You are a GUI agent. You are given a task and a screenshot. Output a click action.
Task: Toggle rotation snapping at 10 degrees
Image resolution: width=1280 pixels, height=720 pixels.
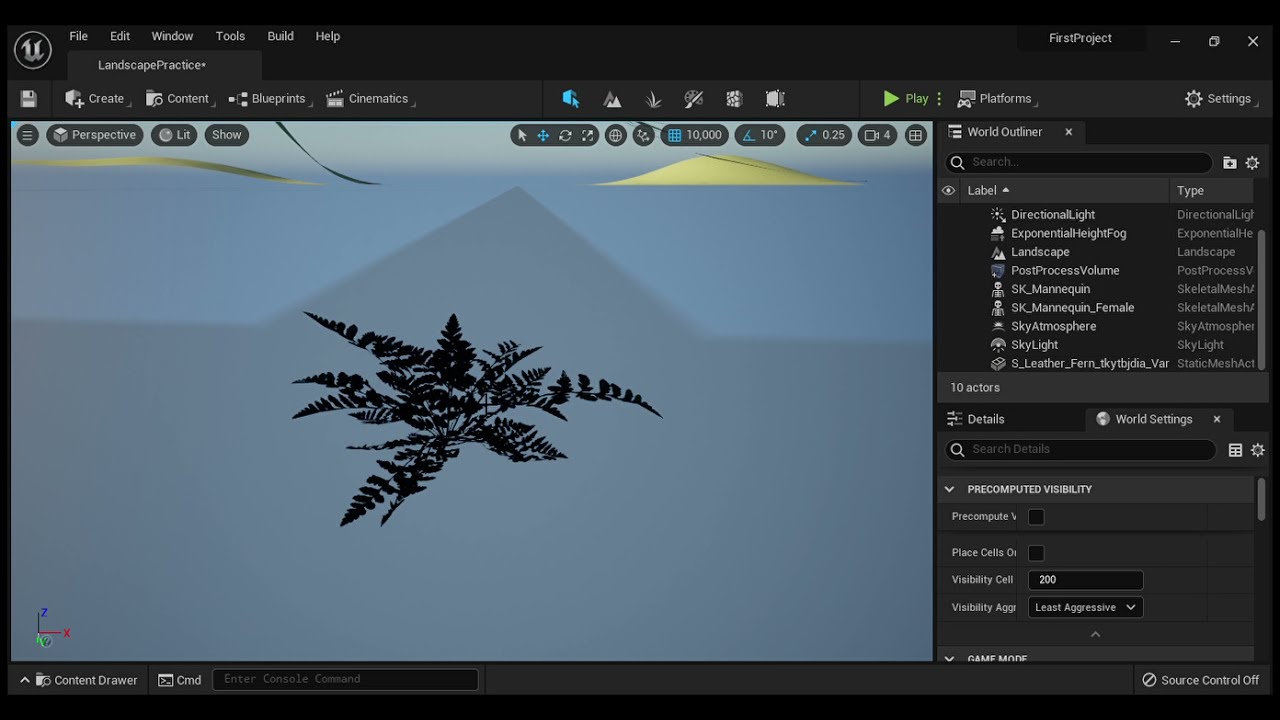click(760, 135)
